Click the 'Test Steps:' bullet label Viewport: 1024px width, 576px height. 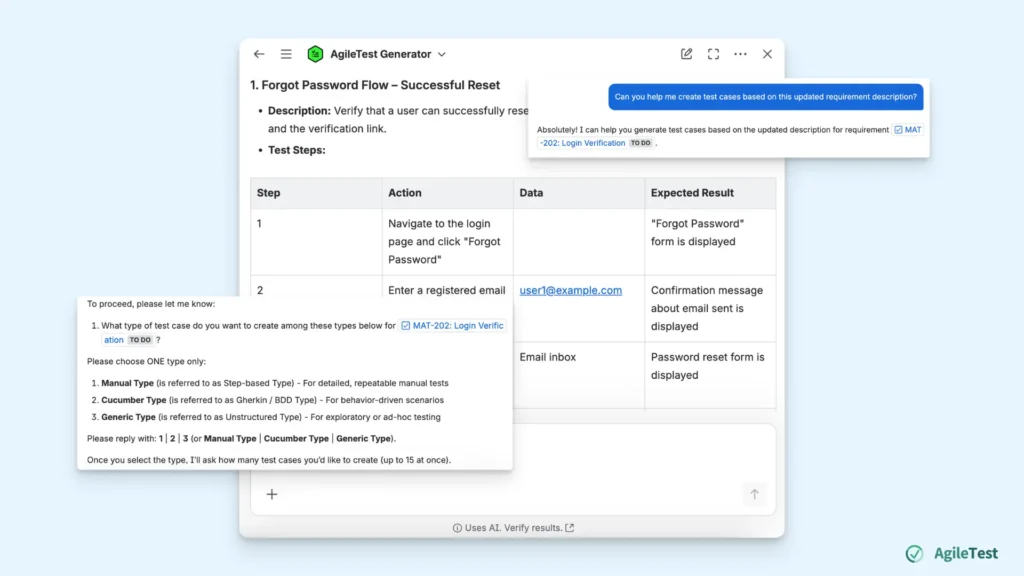(x=296, y=150)
